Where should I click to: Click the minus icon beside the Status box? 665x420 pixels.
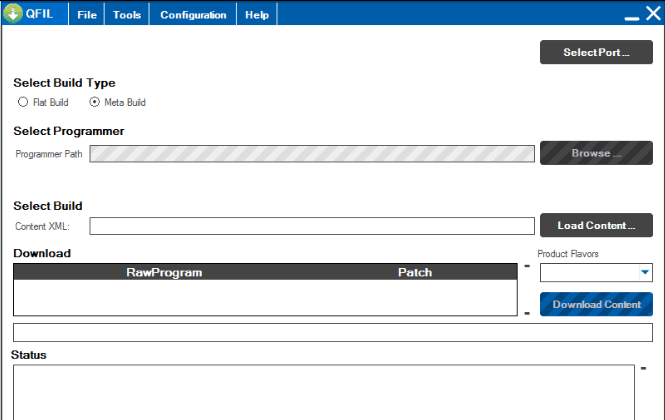point(643,367)
